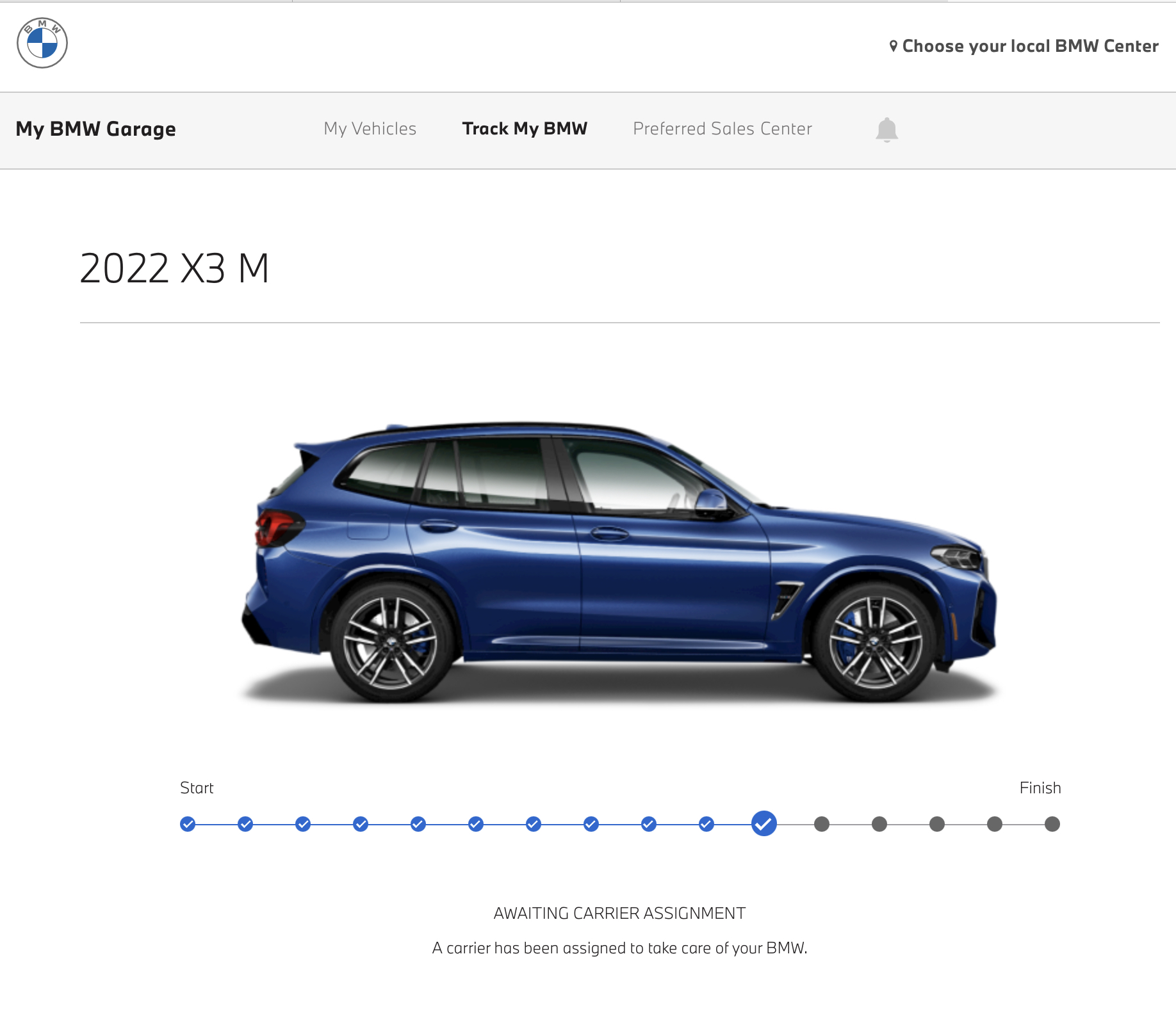This screenshot has width=1176, height=1027.
Task: Select the first completed timeline step
Action: tap(188, 824)
